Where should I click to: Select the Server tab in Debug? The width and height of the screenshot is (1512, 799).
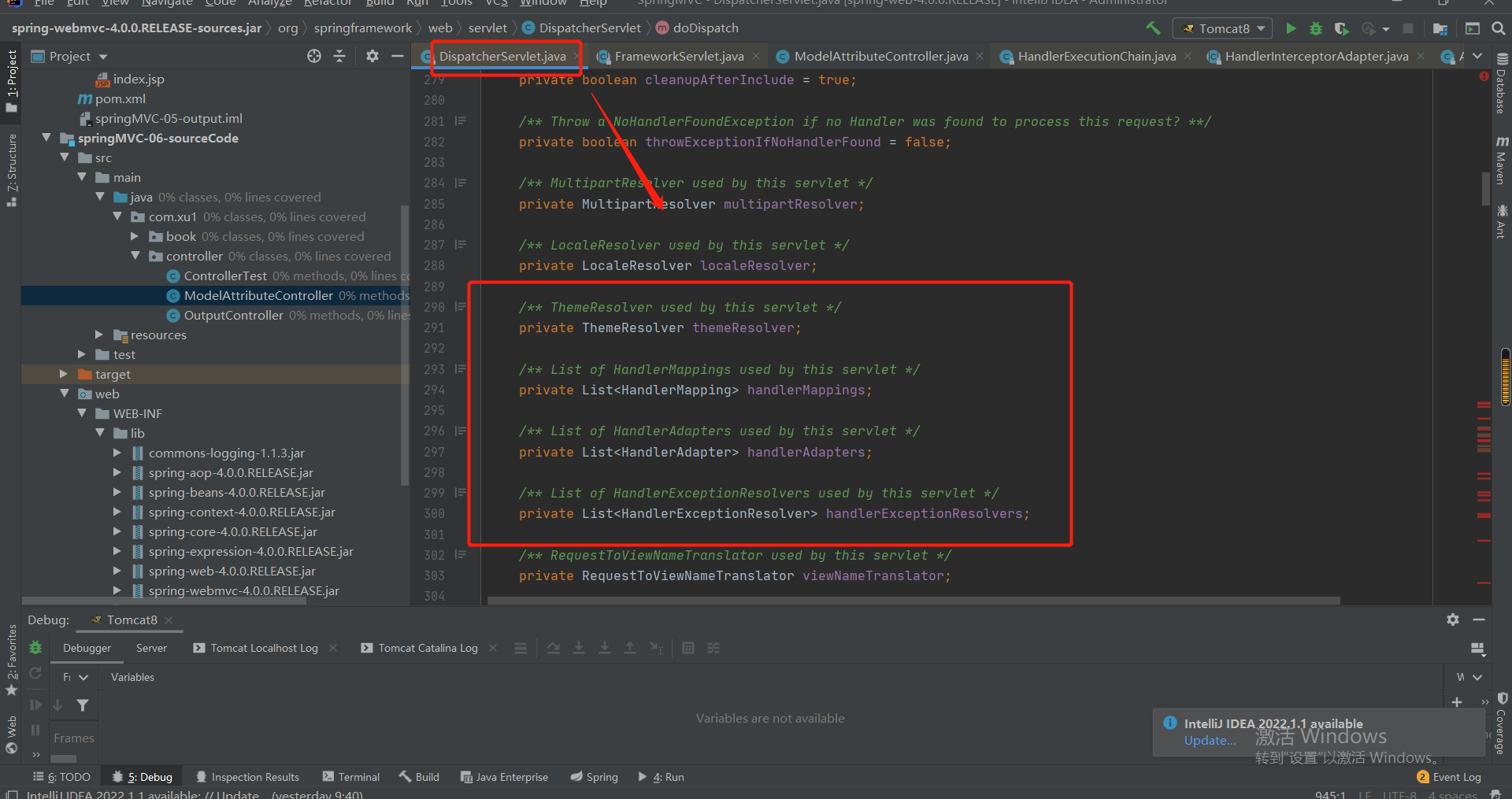(151, 648)
